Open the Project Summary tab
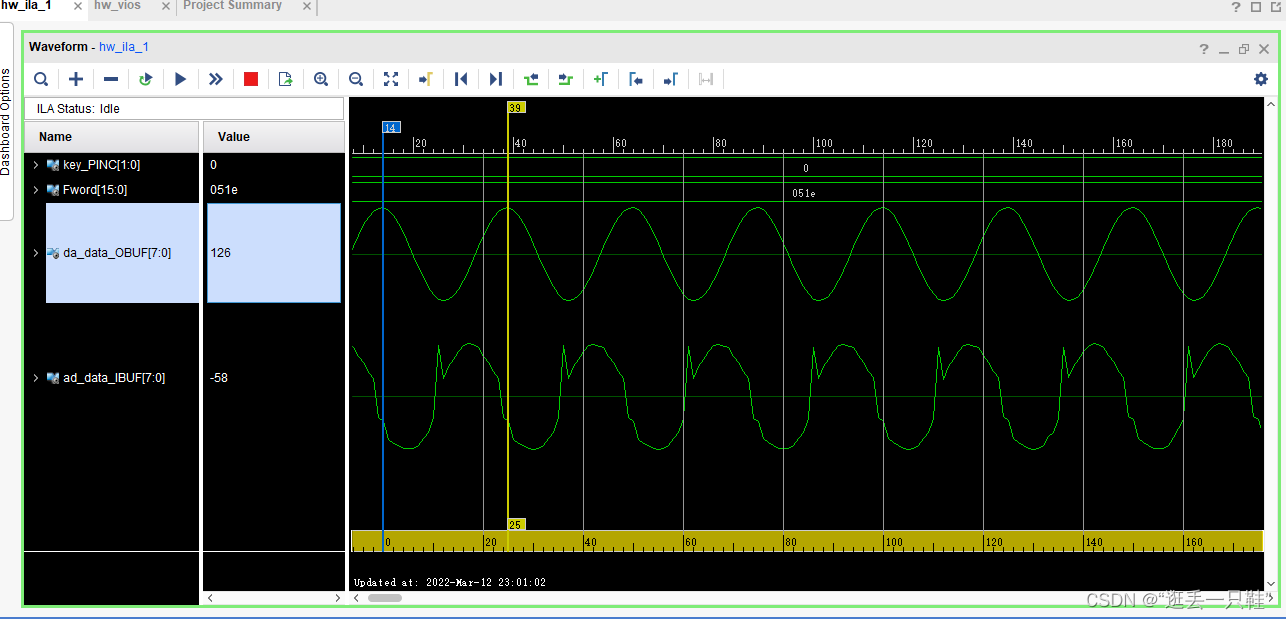1286x619 pixels. [x=232, y=6]
